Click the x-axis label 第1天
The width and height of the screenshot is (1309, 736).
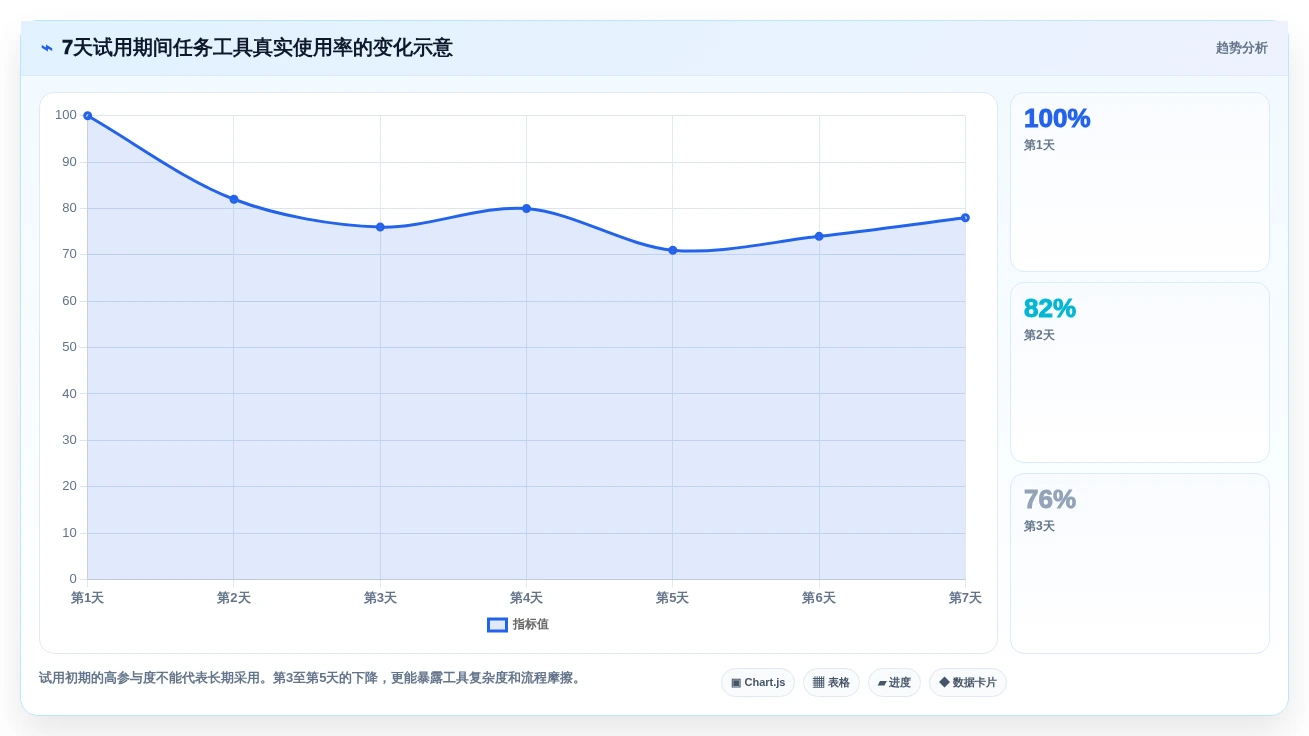point(87,598)
